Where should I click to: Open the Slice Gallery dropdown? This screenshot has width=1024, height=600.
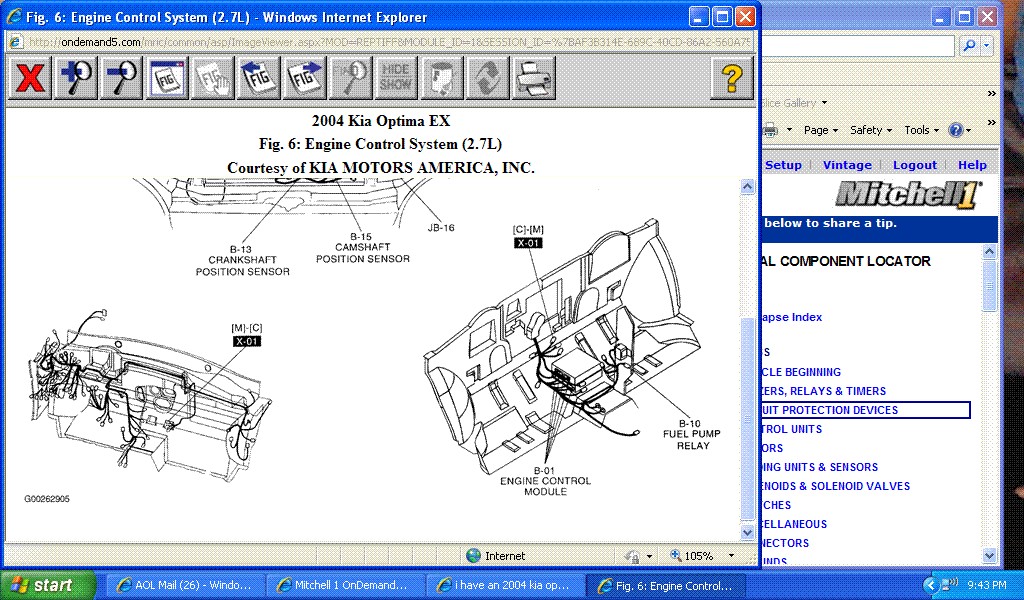point(824,103)
